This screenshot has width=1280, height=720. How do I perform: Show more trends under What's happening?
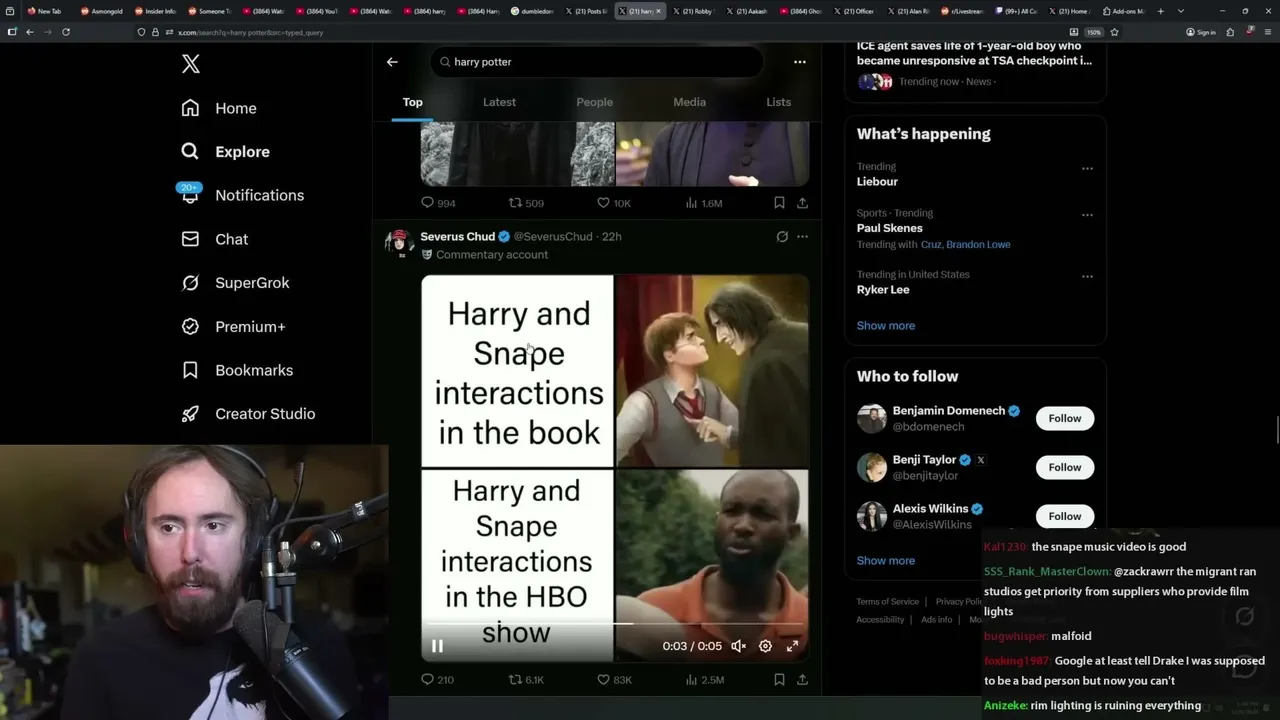point(886,326)
